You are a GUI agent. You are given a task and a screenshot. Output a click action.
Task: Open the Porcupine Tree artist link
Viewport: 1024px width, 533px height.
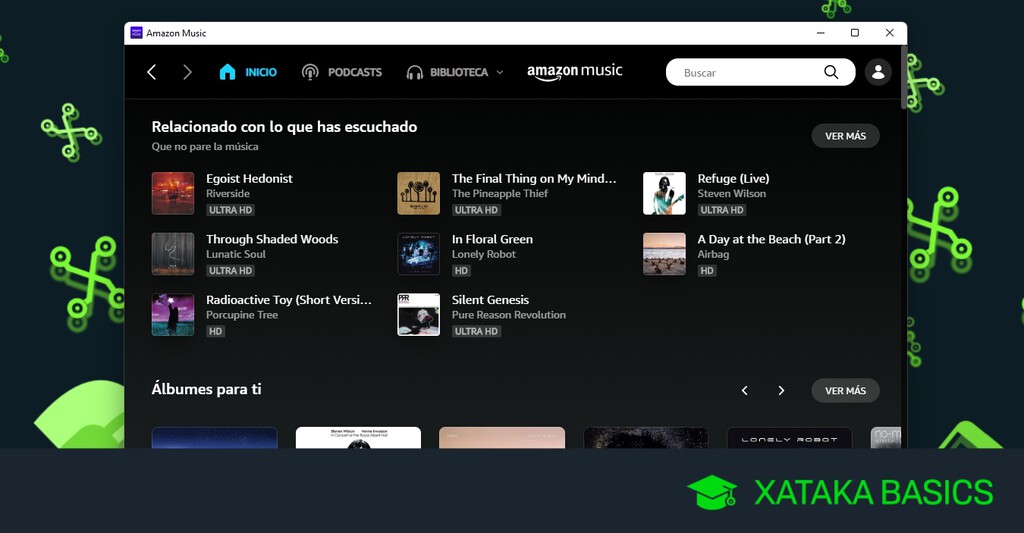[242, 315]
